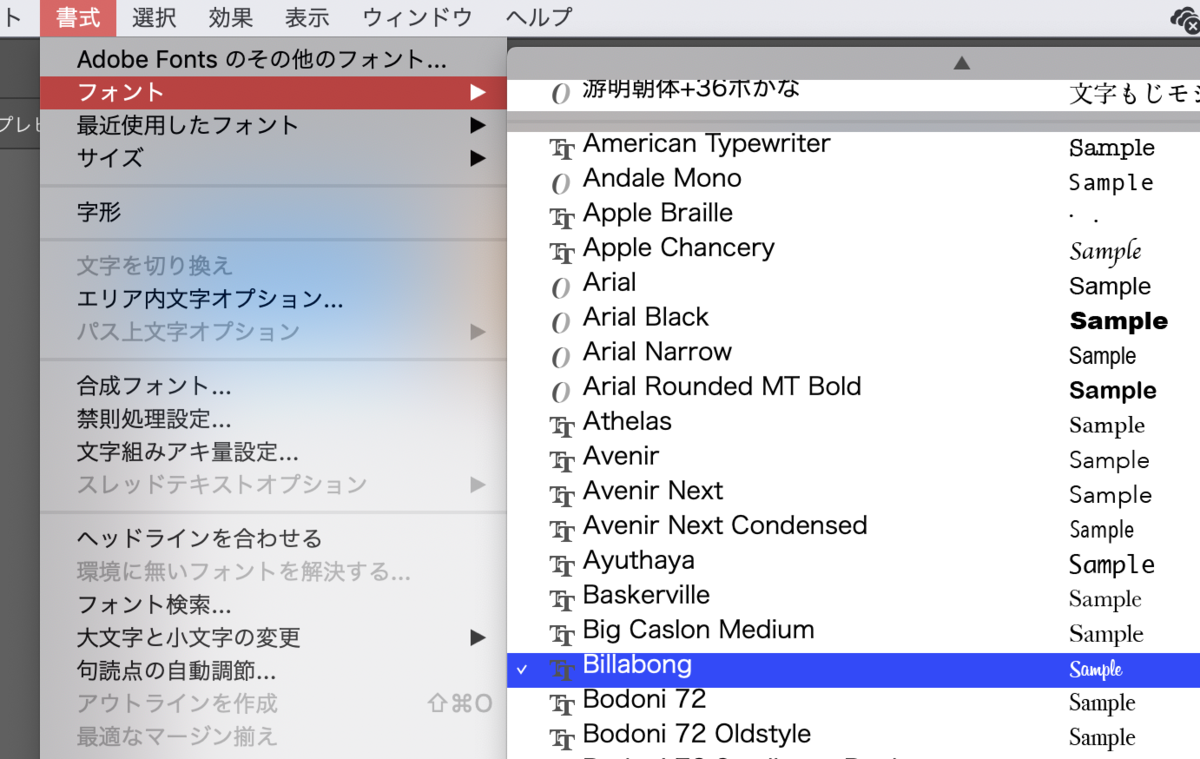Choose エリア内文字オプション...

click(210, 299)
